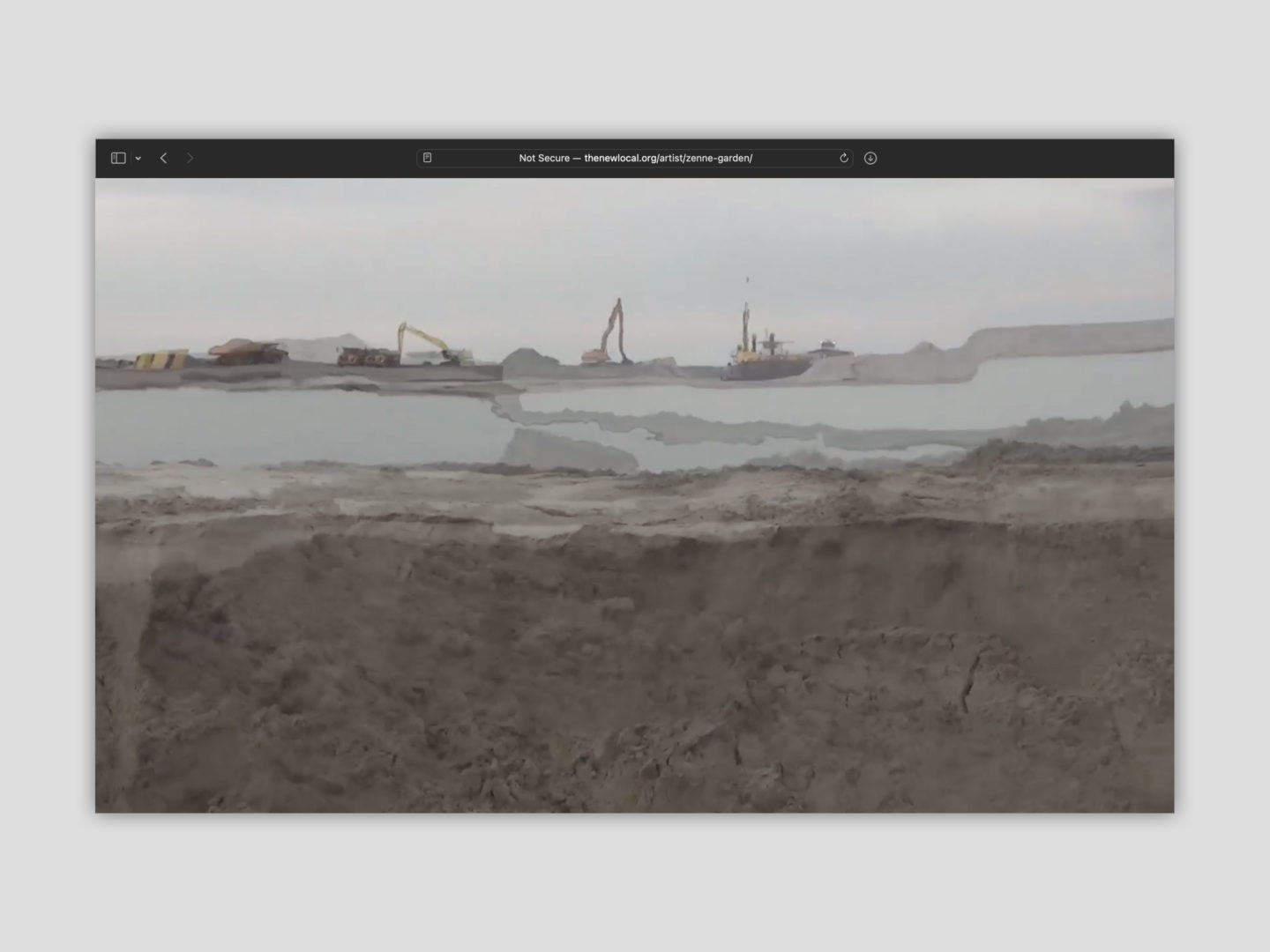
Task: Go forward to the next page
Action: (x=190, y=158)
